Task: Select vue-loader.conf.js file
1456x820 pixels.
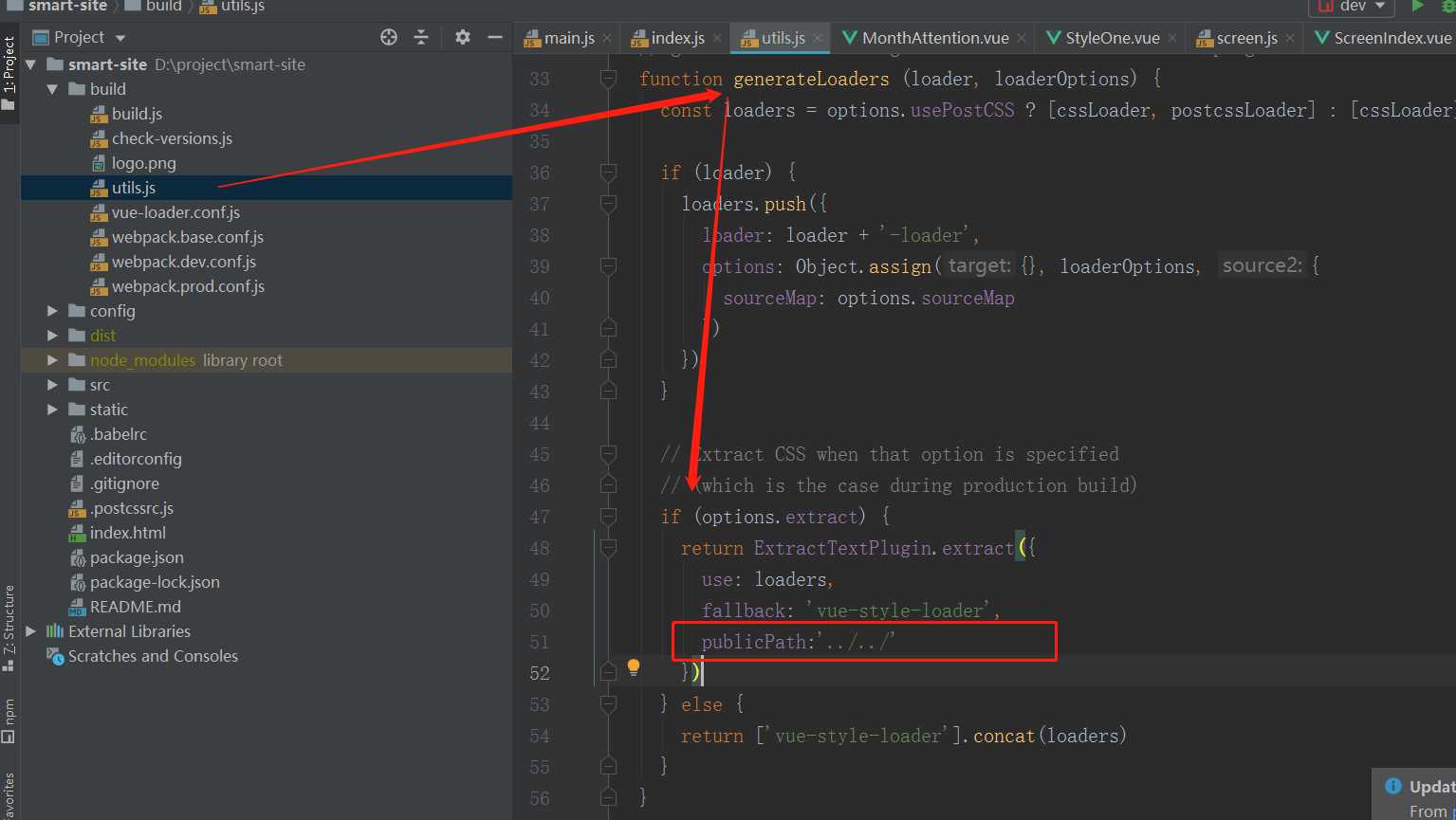Action: click(175, 212)
